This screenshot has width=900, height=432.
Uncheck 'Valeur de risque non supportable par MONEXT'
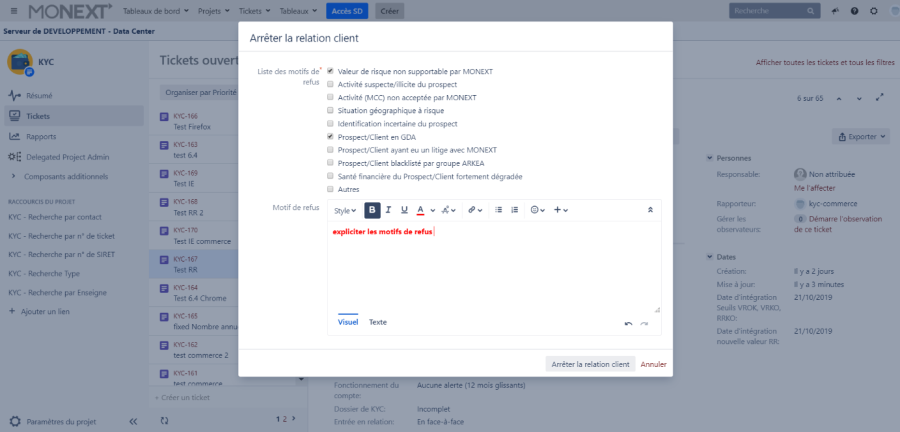[330, 72]
